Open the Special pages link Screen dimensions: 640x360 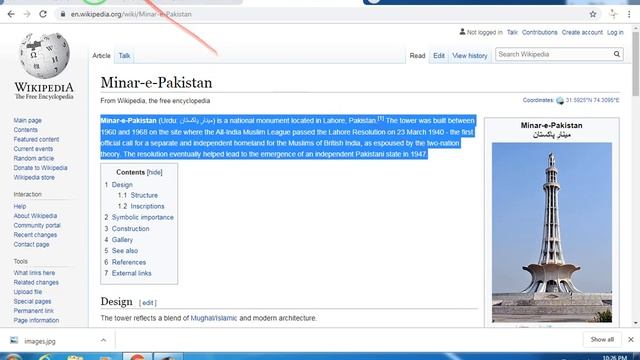32,301
